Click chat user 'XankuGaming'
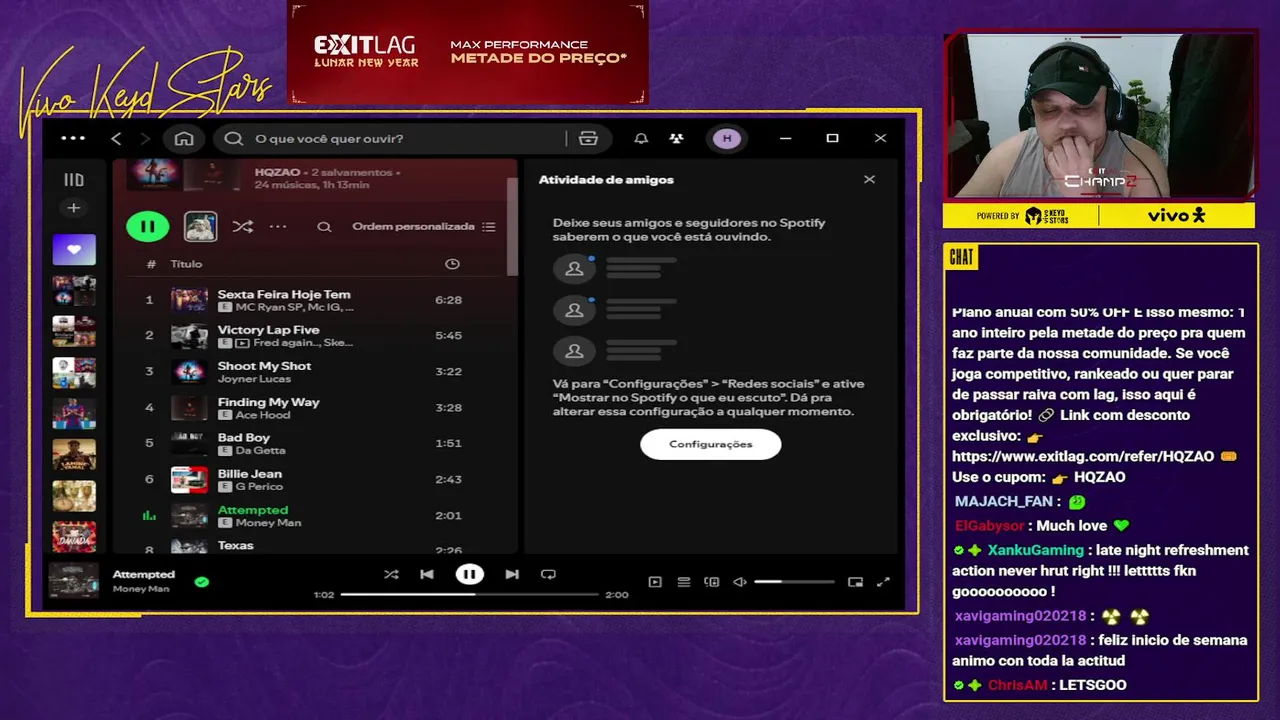This screenshot has width=1280, height=720. 1036,550
